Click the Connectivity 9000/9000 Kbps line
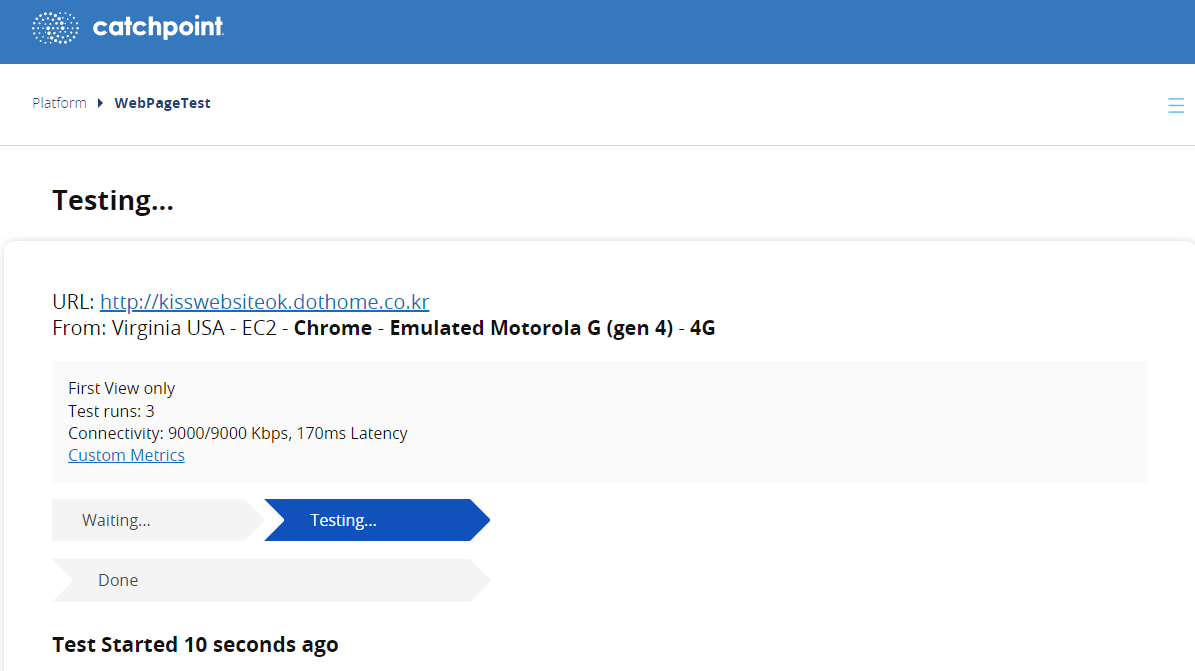This screenshot has height=671, width=1195. tap(237, 433)
